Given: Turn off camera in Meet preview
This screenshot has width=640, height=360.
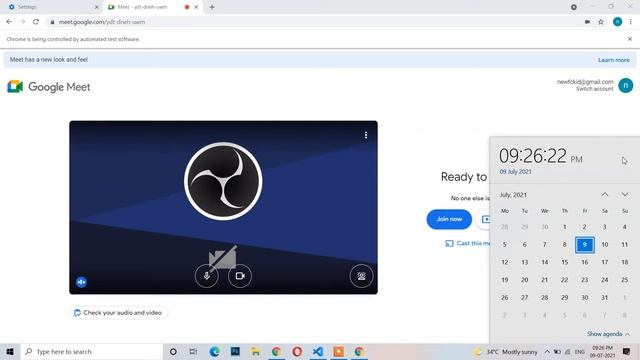Looking at the screenshot, I should click(x=240, y=276).
